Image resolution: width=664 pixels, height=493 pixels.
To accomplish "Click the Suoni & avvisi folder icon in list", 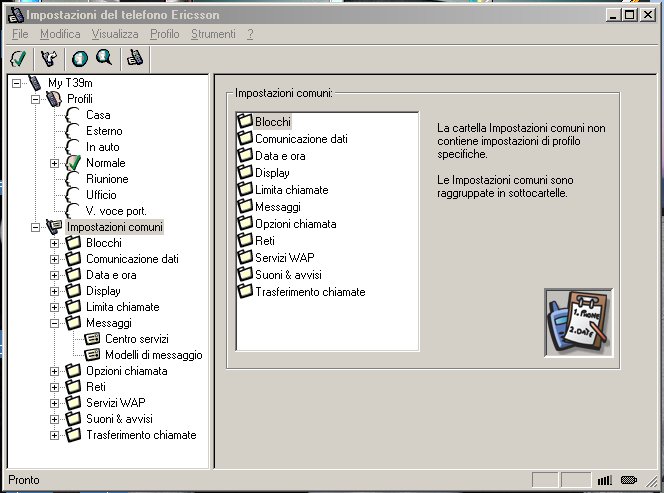I will pos(245,274).
